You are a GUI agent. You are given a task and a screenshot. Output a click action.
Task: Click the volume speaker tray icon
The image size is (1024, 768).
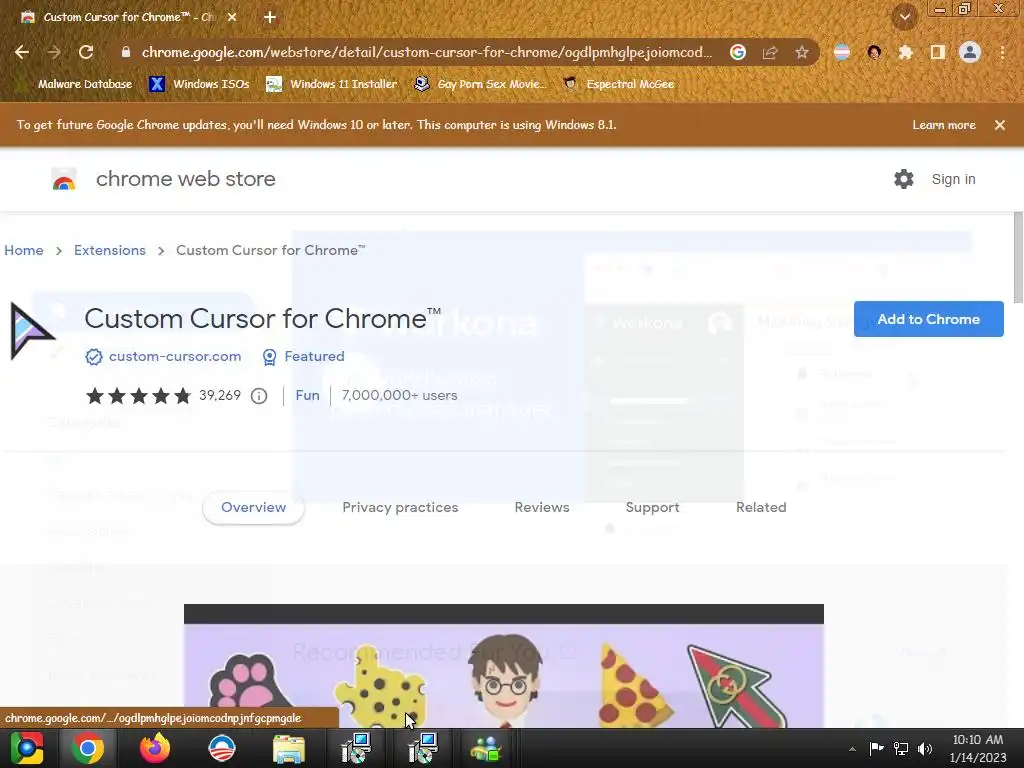coord(925,748)
